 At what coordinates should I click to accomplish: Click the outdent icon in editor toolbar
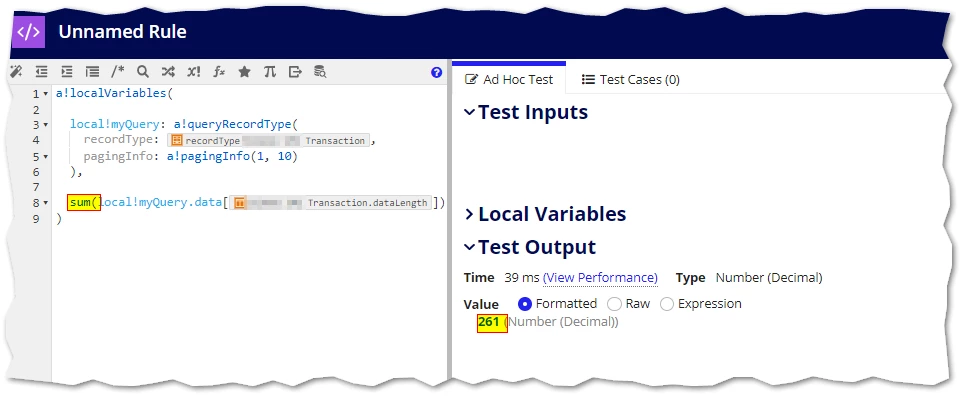[42, 72]
